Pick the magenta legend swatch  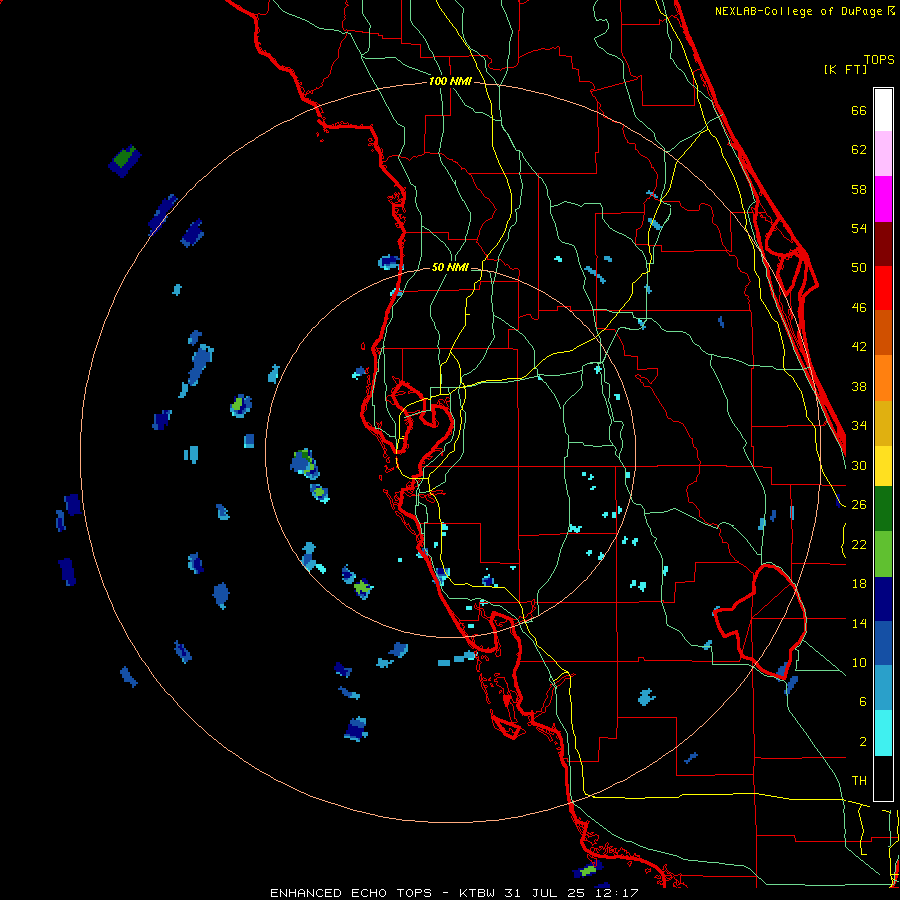click(883, 199)
